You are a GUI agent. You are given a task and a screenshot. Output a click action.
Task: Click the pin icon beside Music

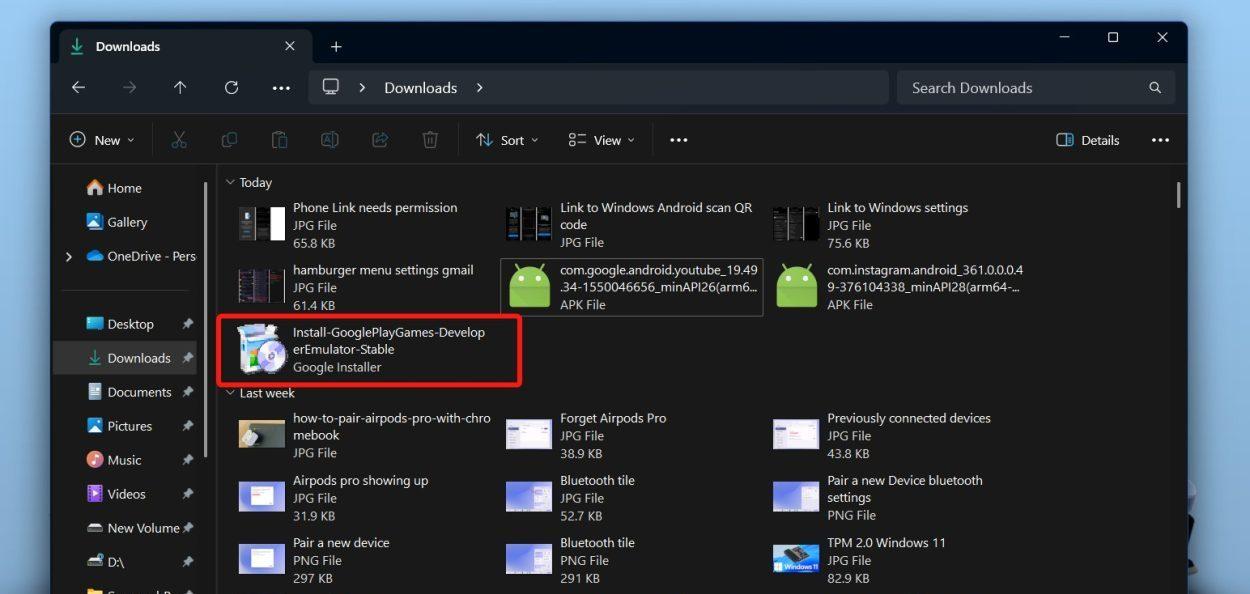pyautogui.click(x=187, y=460)
